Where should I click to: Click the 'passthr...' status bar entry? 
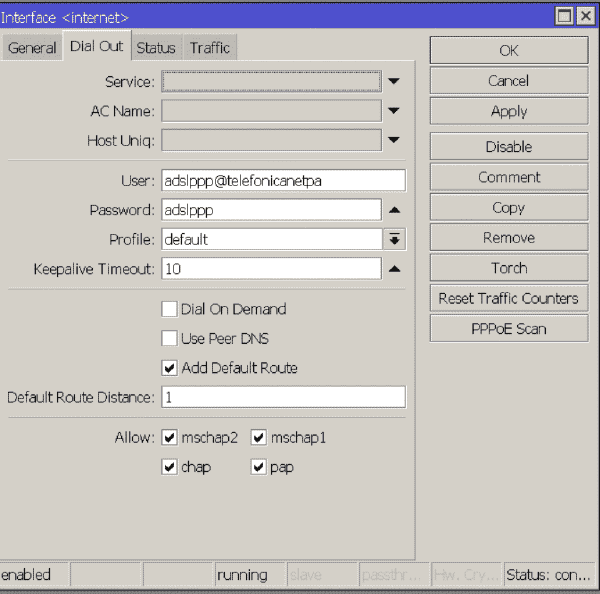point(394,574)
